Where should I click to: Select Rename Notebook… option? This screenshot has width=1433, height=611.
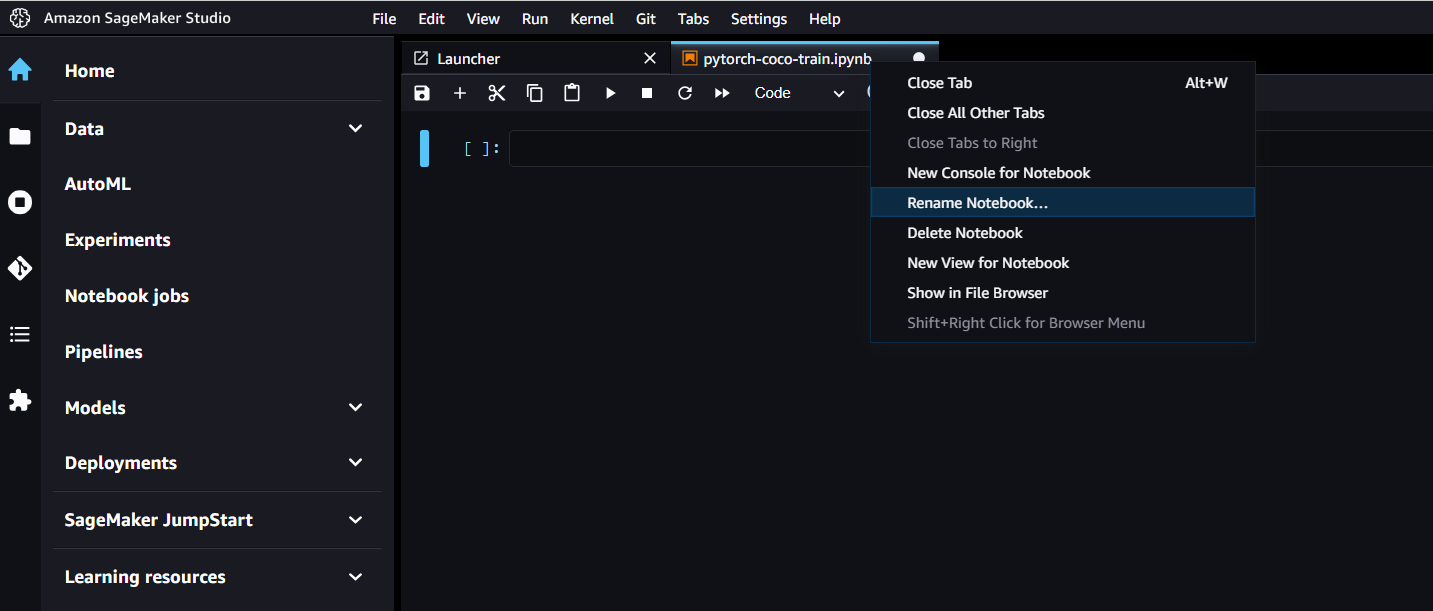tap(1063, 203)
